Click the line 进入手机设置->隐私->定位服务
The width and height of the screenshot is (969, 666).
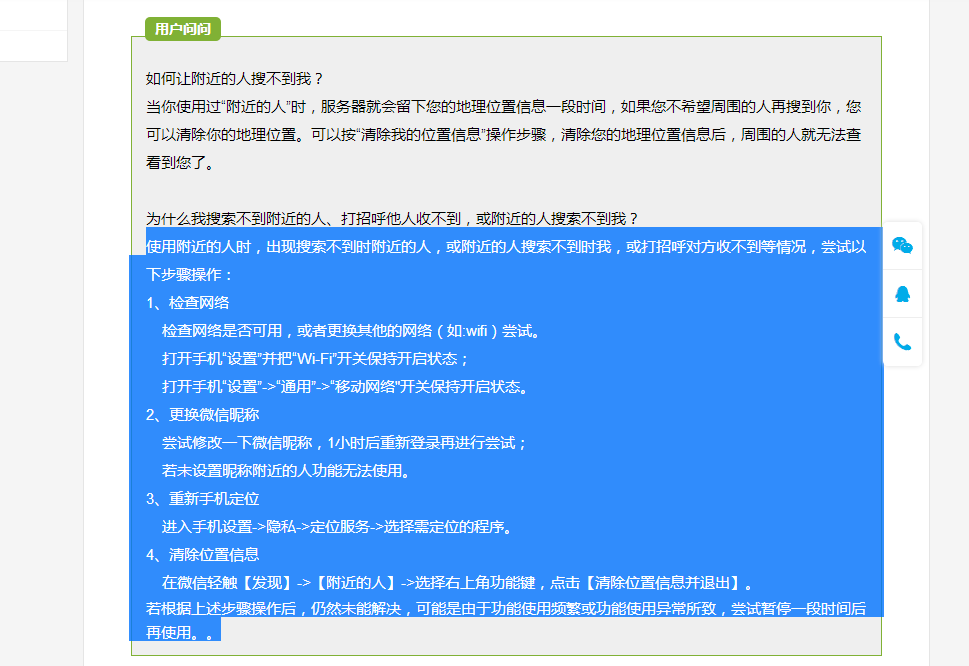click(337, 527)
